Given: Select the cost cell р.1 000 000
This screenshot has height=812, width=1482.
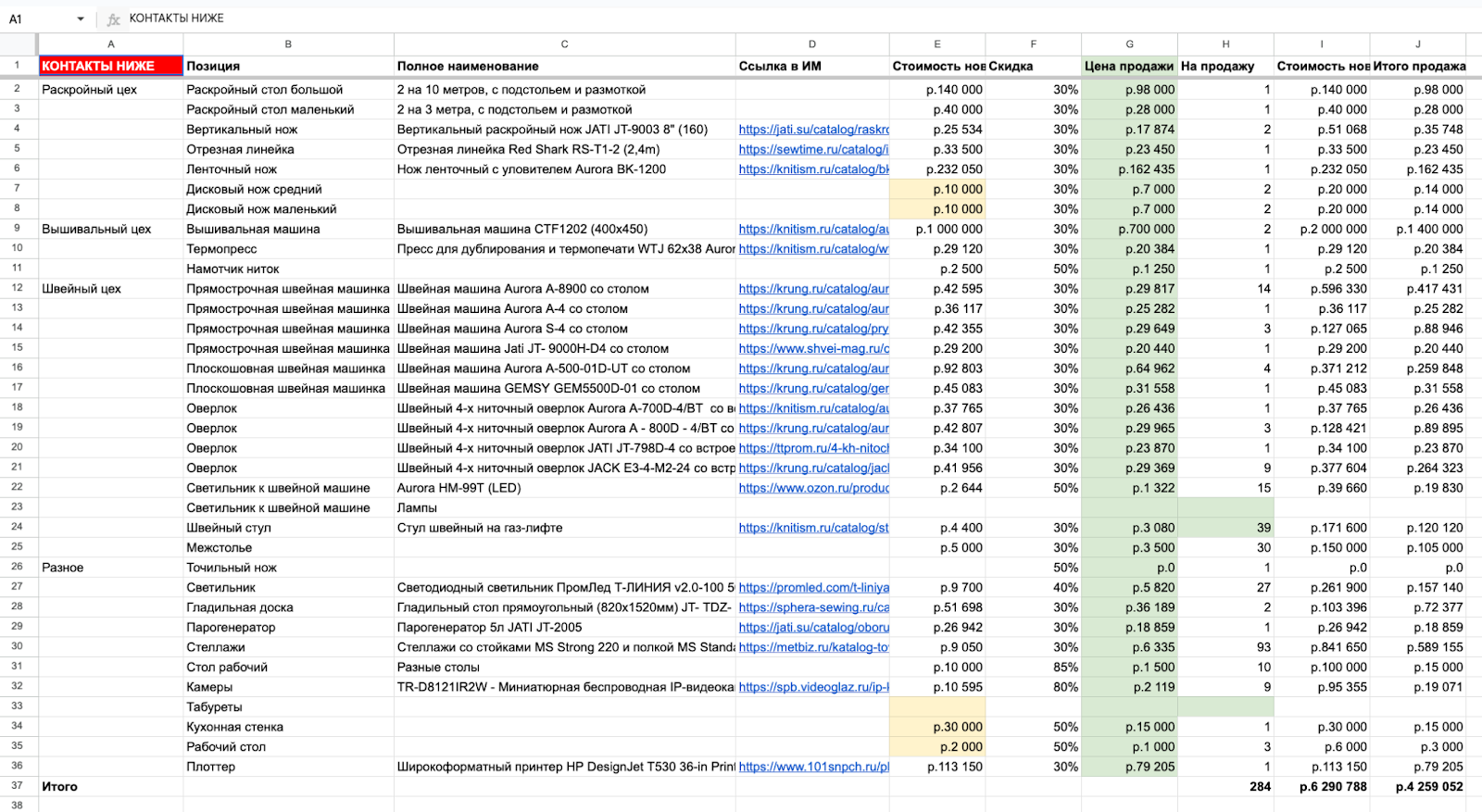Looking at the screenshot, I should click(937, 229).
